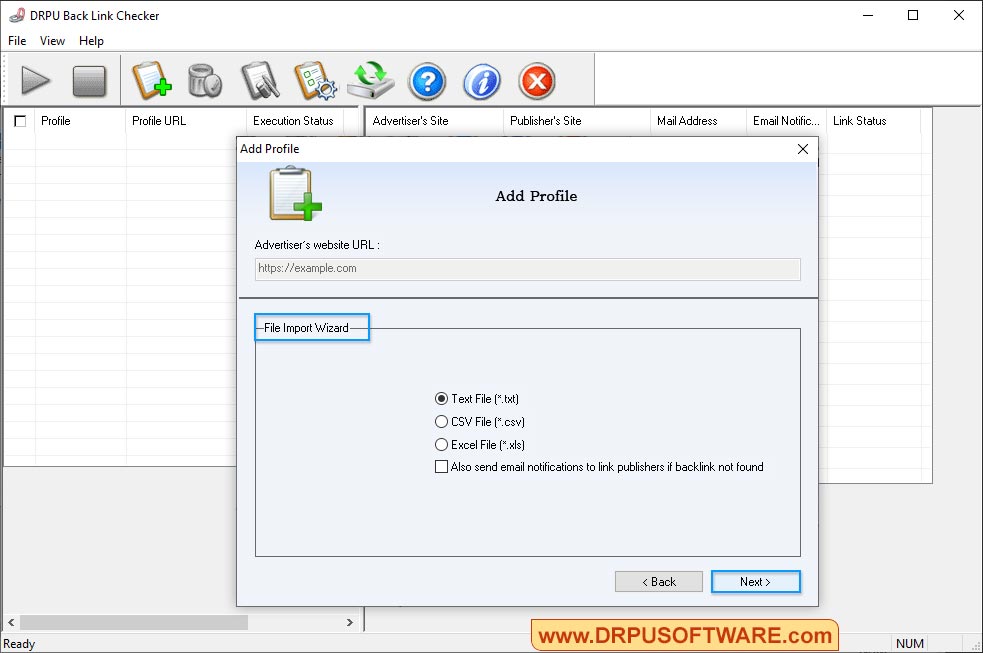
Task: Open the File menu
Action: point(16,41)
